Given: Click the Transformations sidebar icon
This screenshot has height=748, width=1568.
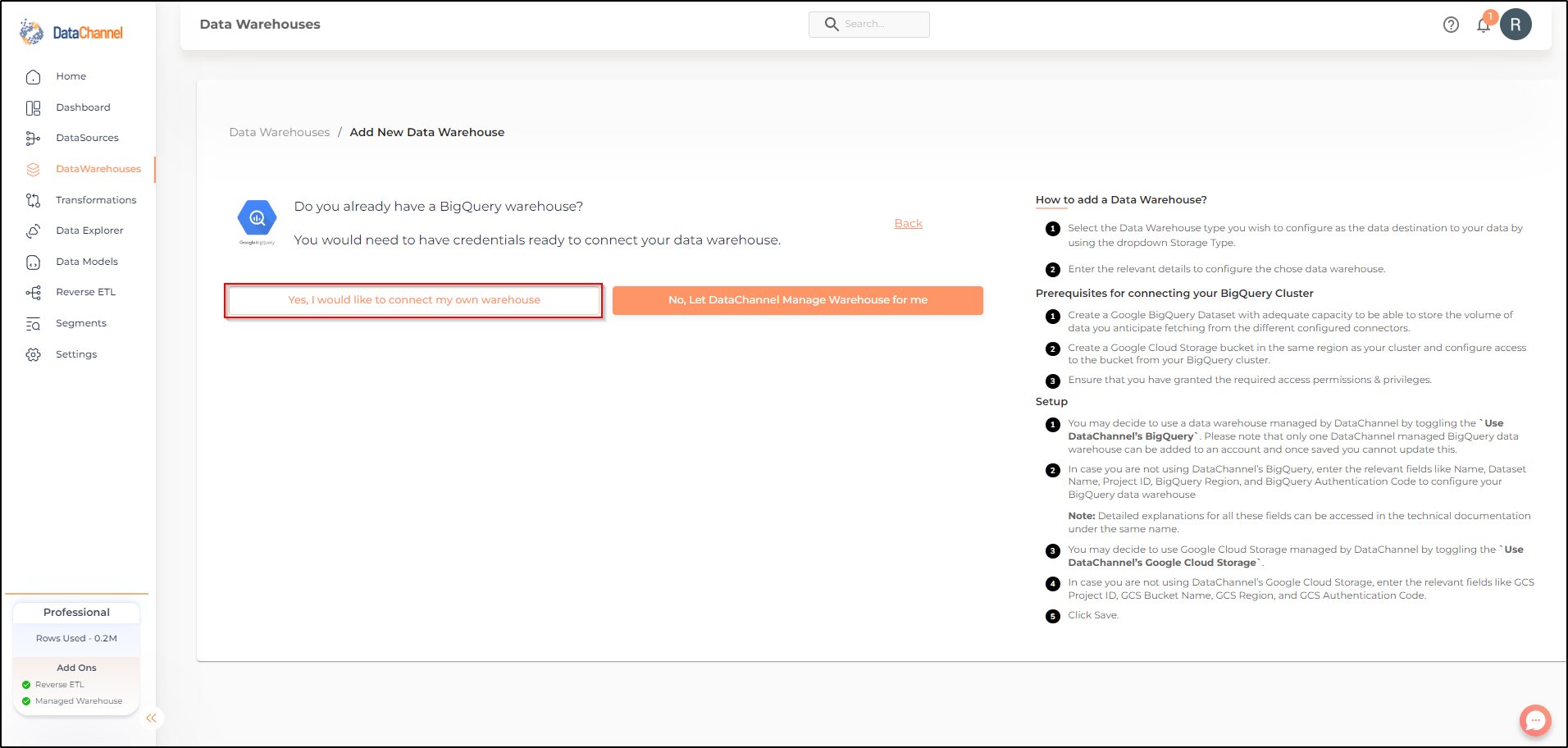Looking at the screenshot, I should (33, 200).
